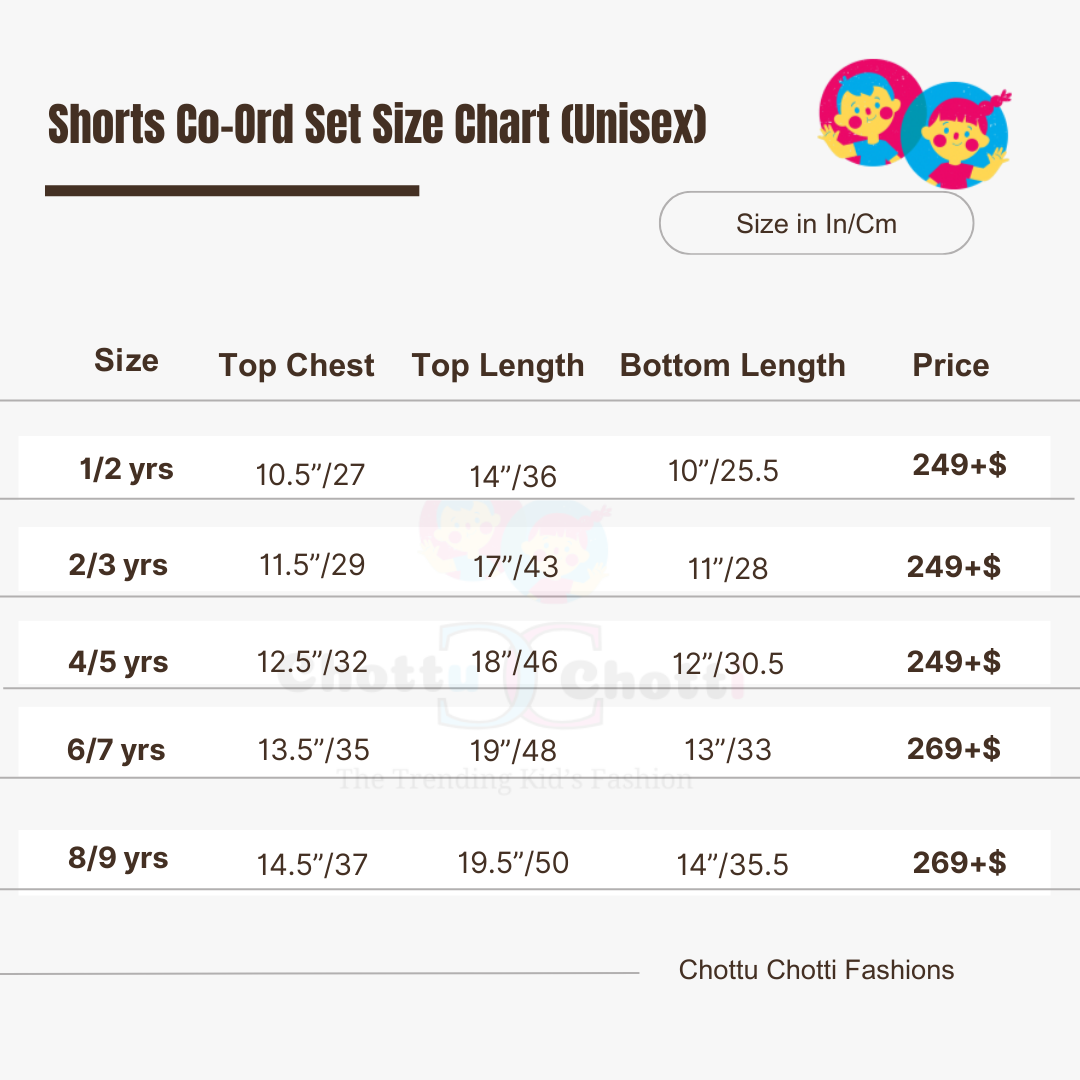
Task: Click the 19.5”/50 top length value
Action: (x=513, y=862)
